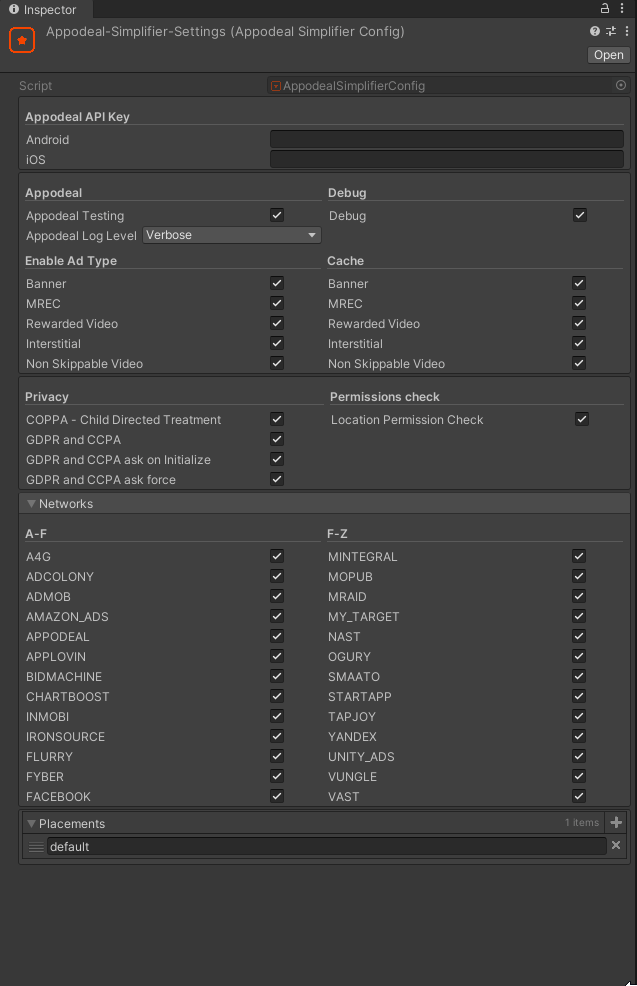Uncheck COPPA Child Directed Treatment

277,420
